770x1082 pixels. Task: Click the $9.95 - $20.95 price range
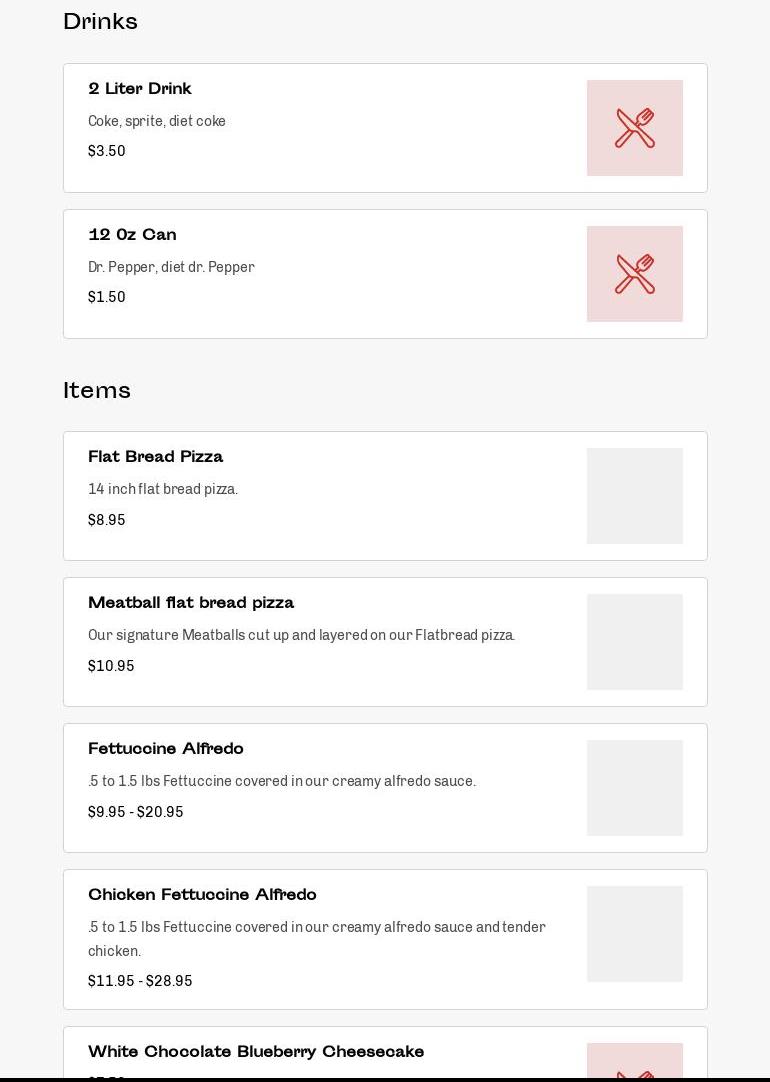[x=136, y=812]
